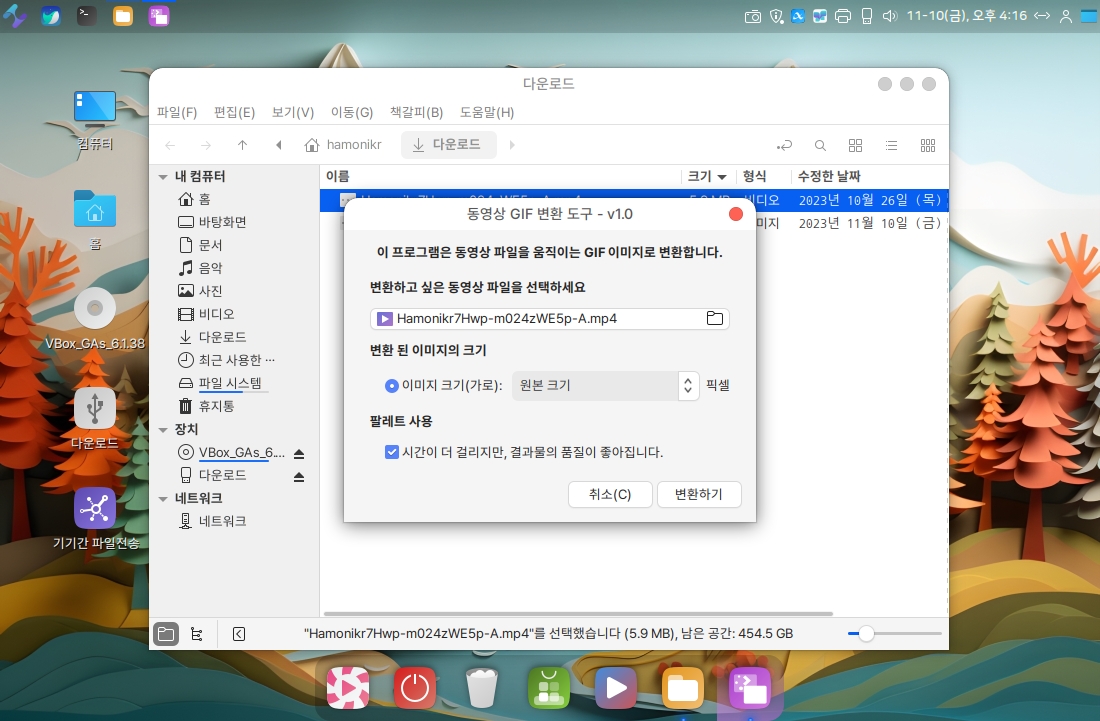Open the 원본 크기 size dropdown

click(604, 385)
